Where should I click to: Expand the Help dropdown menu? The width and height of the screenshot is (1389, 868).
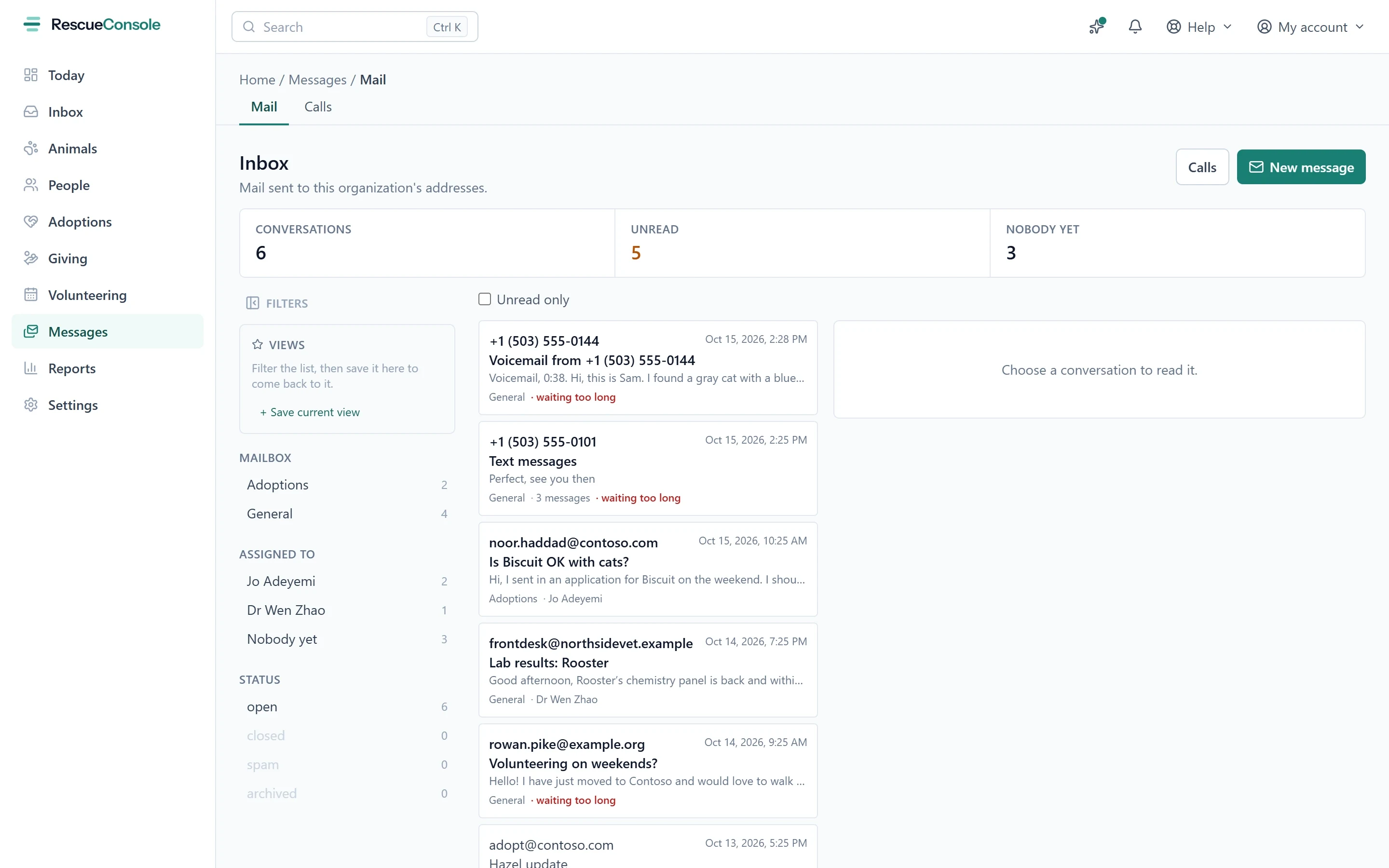(x=1199, y=27)
